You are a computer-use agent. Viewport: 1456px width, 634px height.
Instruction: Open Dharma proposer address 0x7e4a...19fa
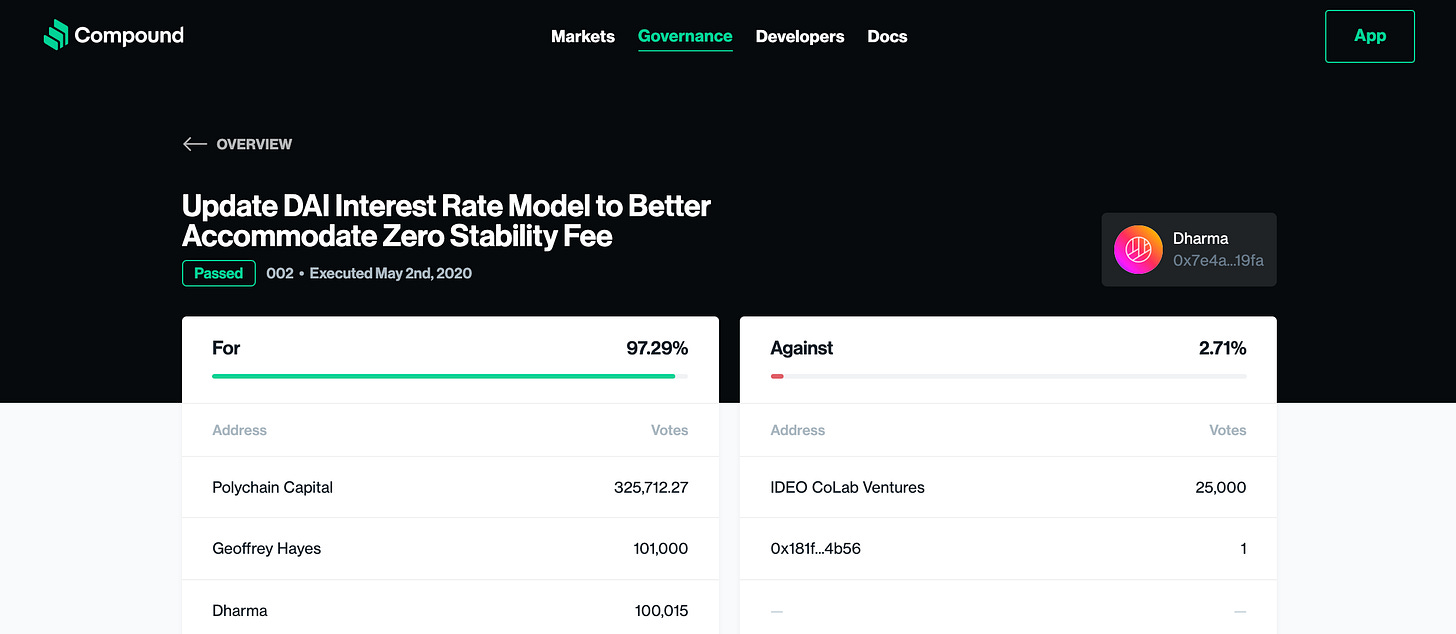1218,261
